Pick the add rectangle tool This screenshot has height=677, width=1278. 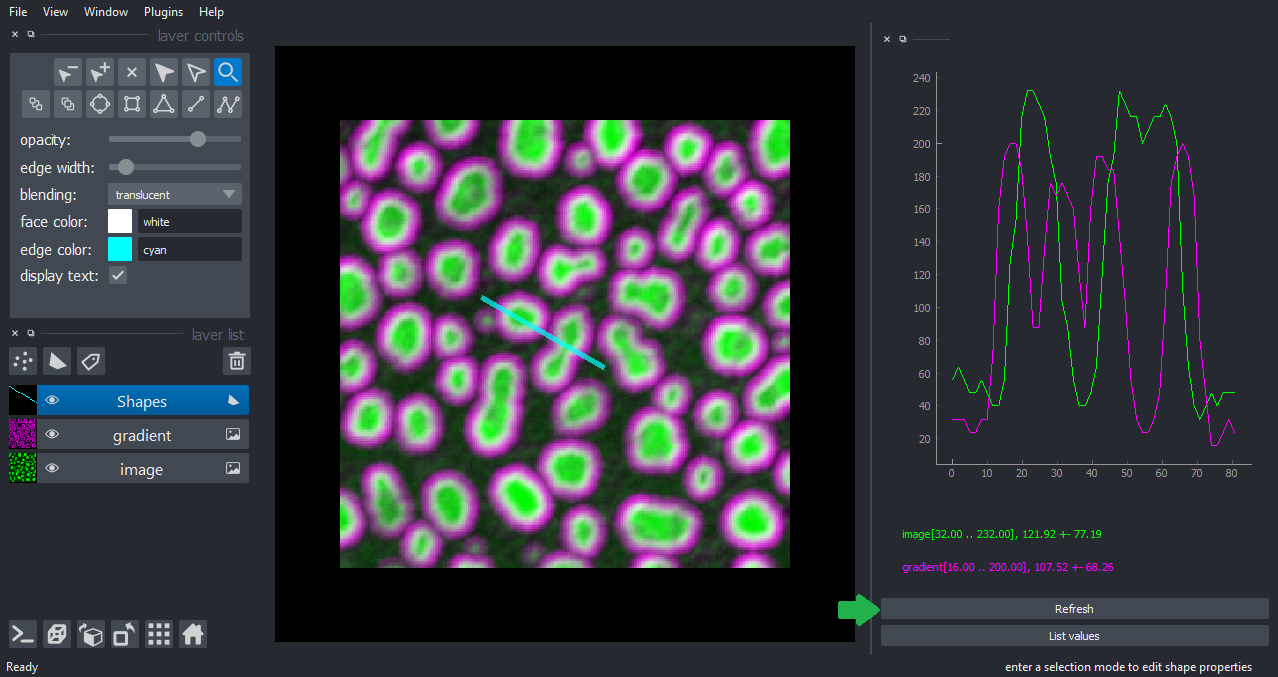(132, 104)
